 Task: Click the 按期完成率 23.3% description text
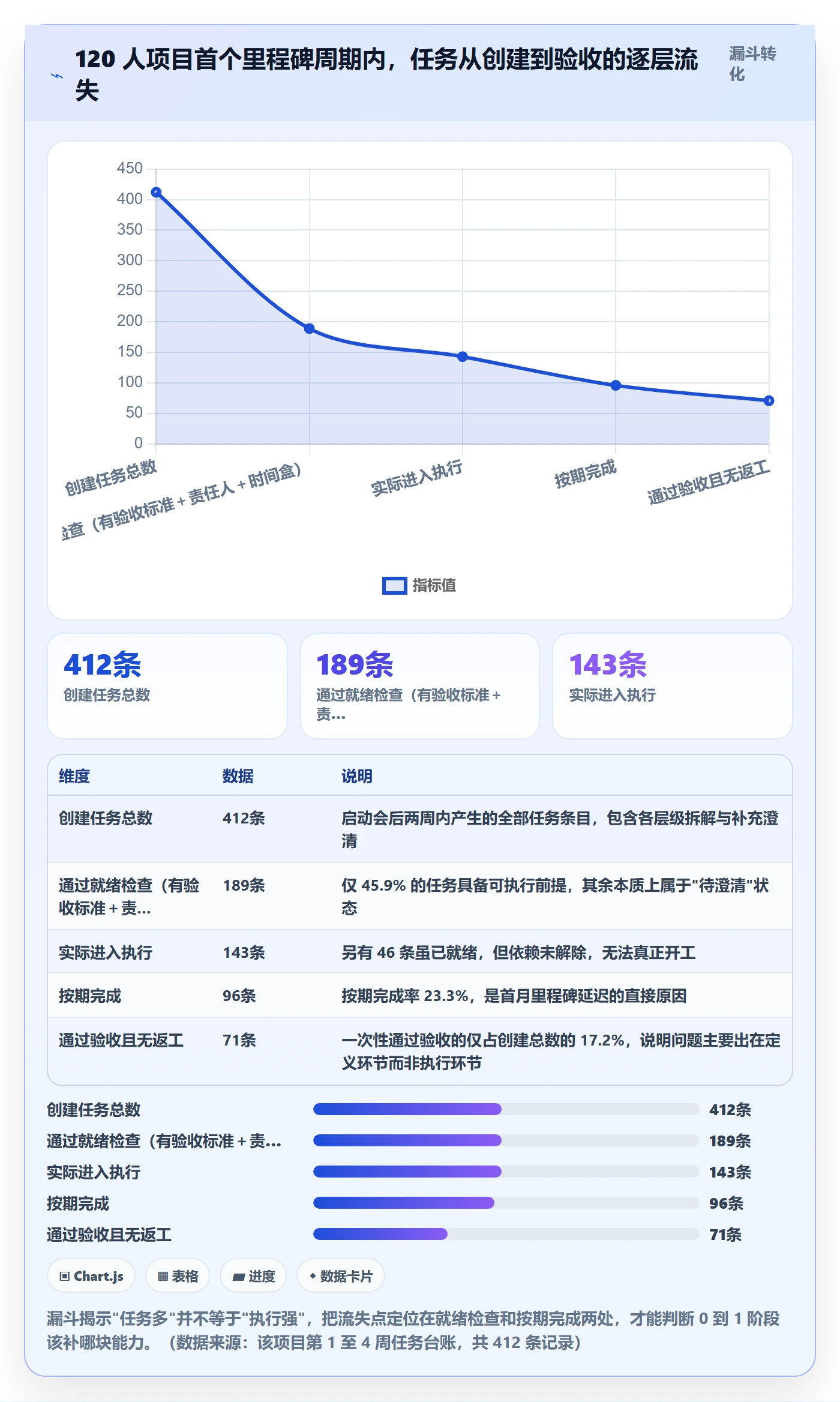point(514,996)
